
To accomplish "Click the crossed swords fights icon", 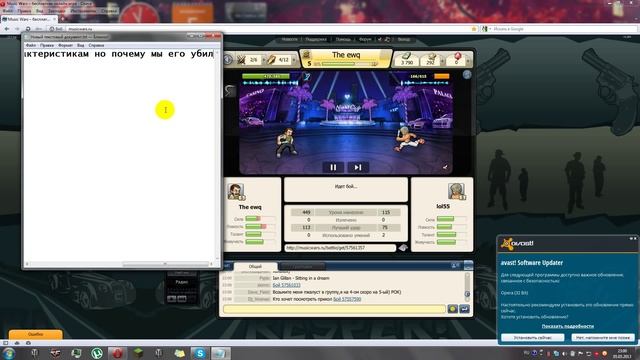I will (242, 60).
